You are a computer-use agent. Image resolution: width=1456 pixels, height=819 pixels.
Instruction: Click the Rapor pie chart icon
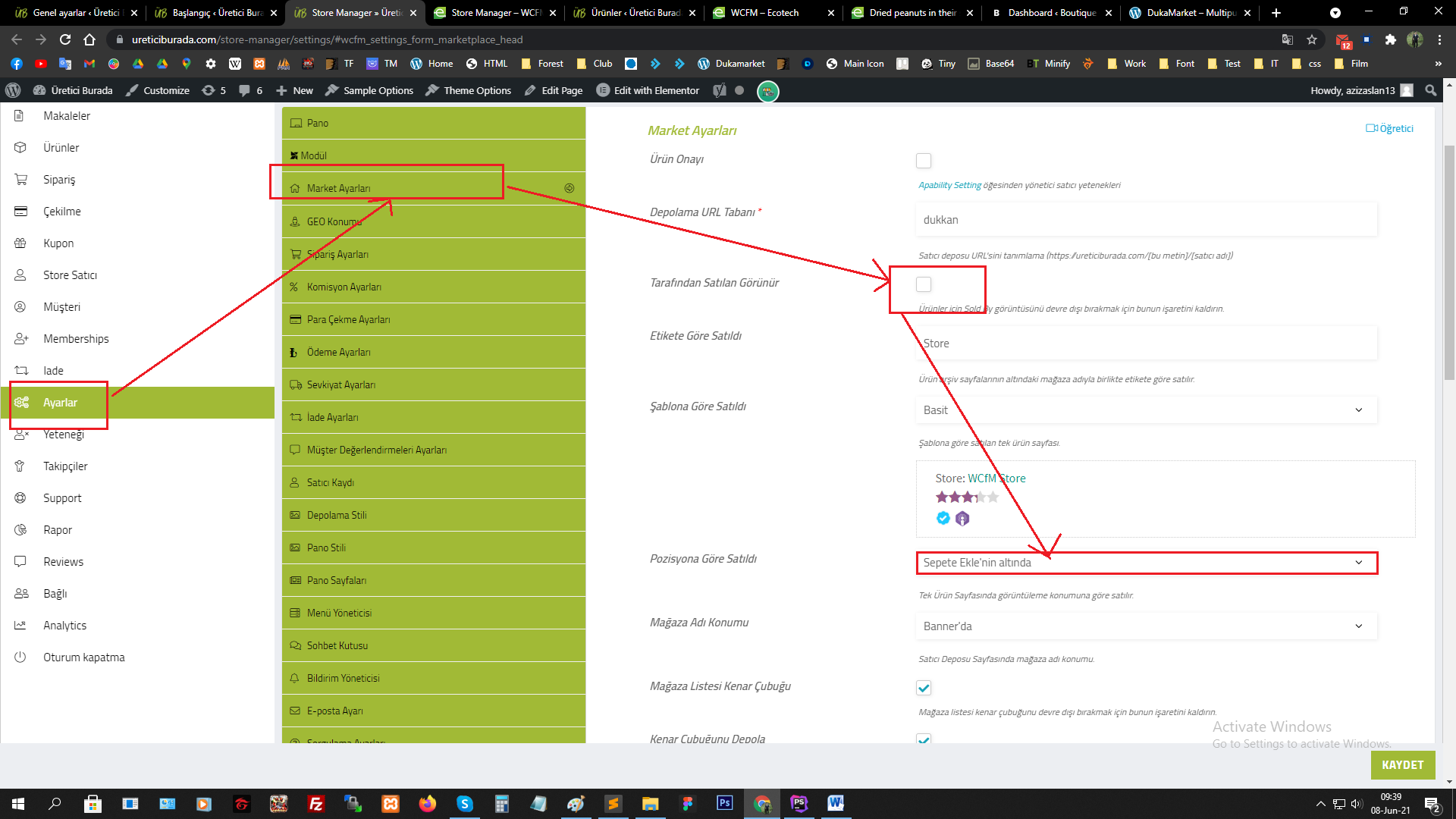(x=20, y=530)
